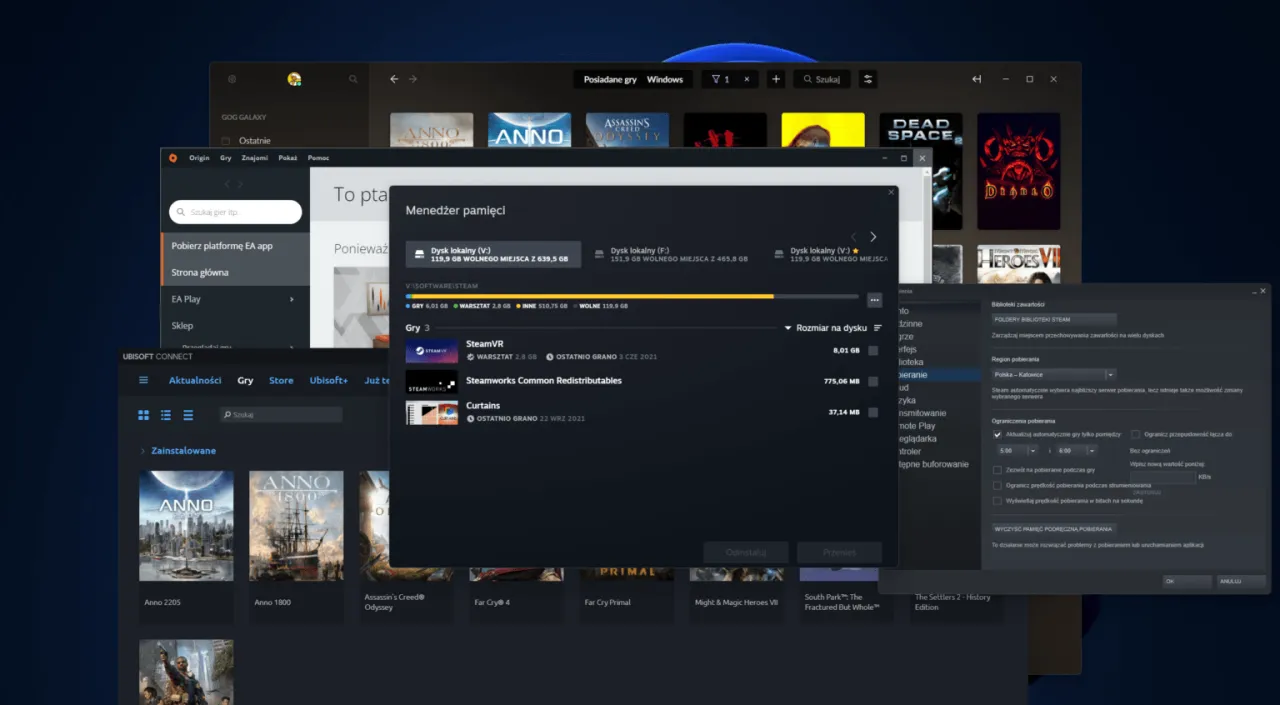Collapse the GOG Galaxy side panel arrow
Image resolution: width=1280 pixels, height=705 pixels.
(977, 79)
